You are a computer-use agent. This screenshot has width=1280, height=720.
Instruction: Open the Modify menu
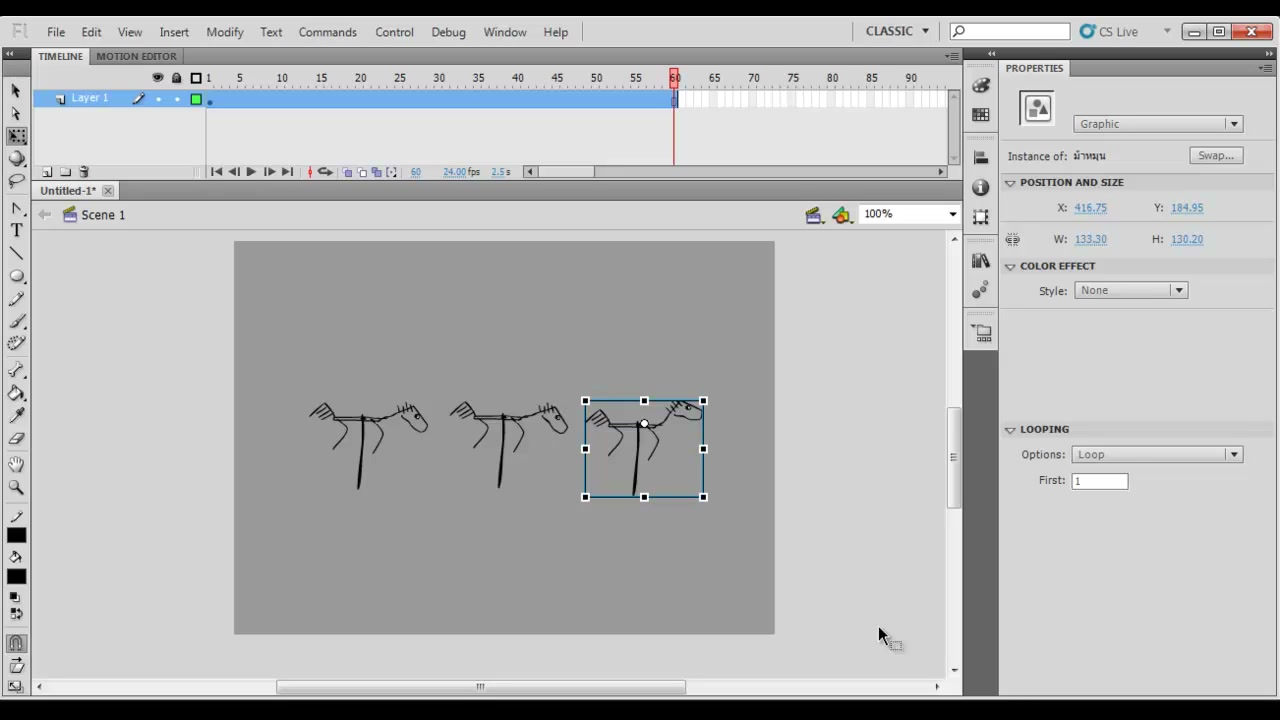(x=225, y=32)
